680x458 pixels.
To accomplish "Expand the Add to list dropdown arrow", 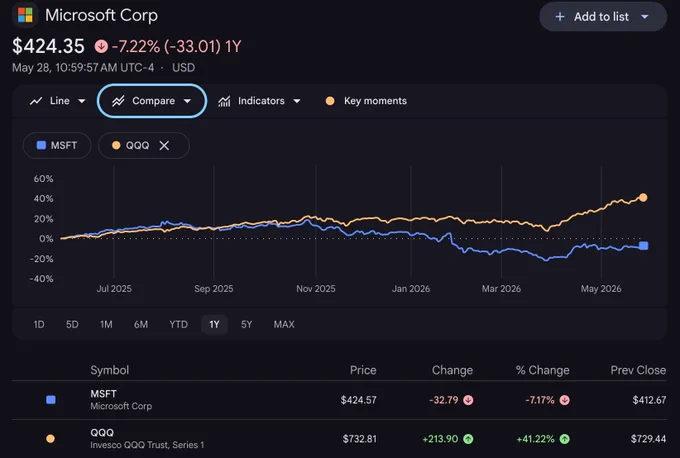I will tap(645, 17).
